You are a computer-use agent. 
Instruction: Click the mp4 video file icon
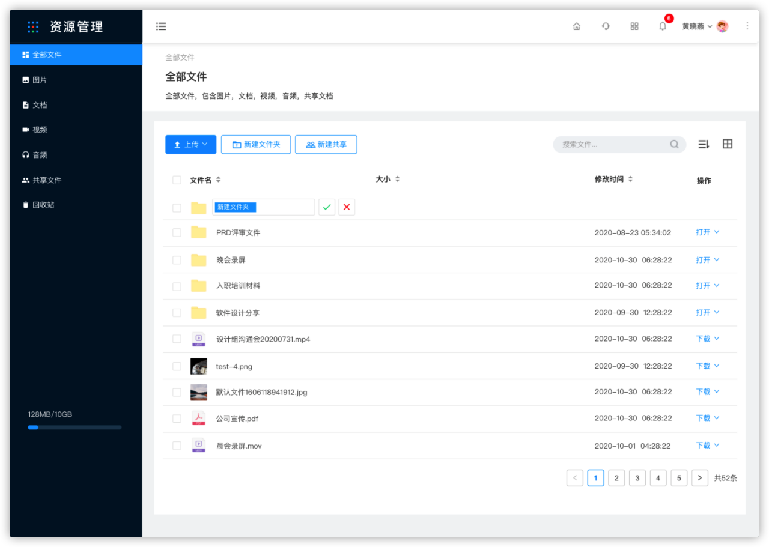[198, 339]
